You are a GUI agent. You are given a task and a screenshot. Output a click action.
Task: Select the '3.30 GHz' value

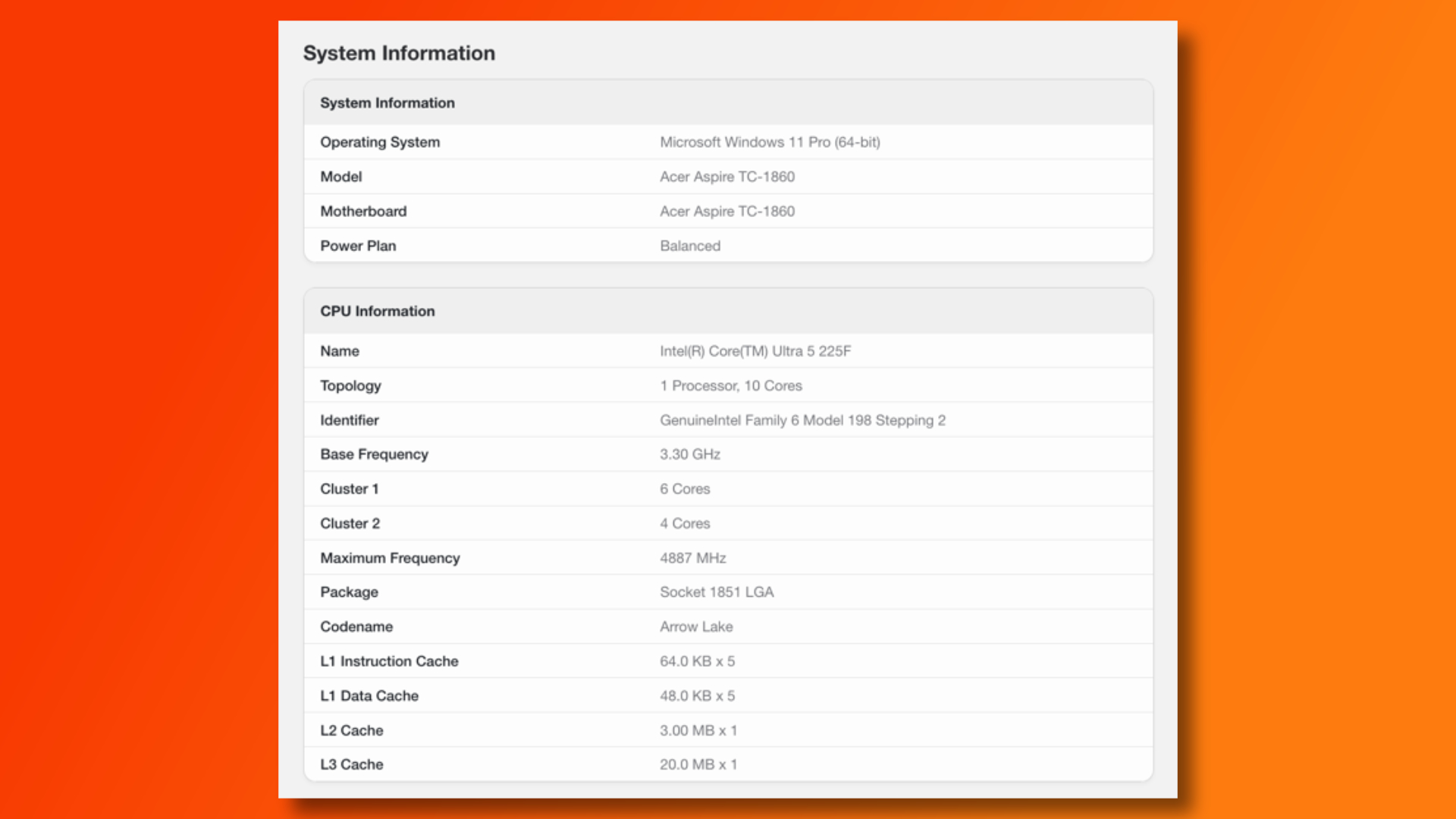690,454
